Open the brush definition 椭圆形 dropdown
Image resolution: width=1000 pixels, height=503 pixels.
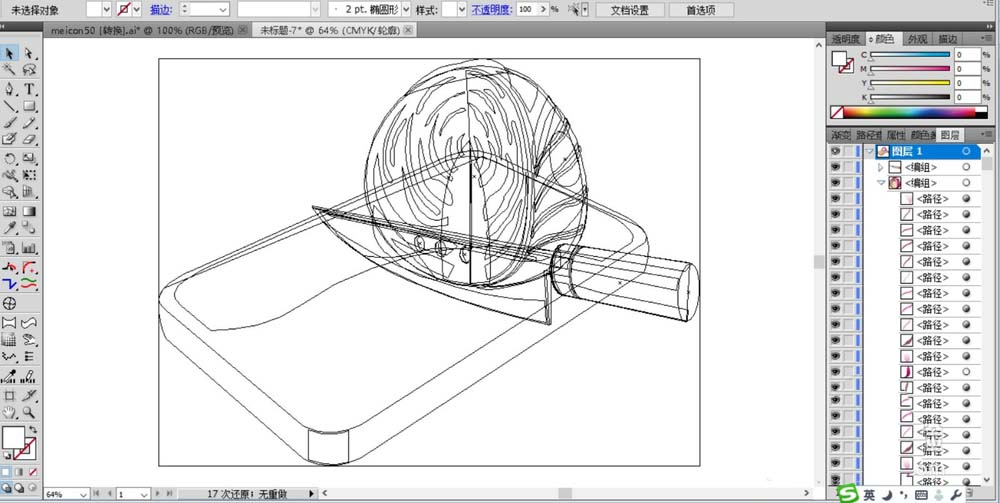click(x=406, y=10)
